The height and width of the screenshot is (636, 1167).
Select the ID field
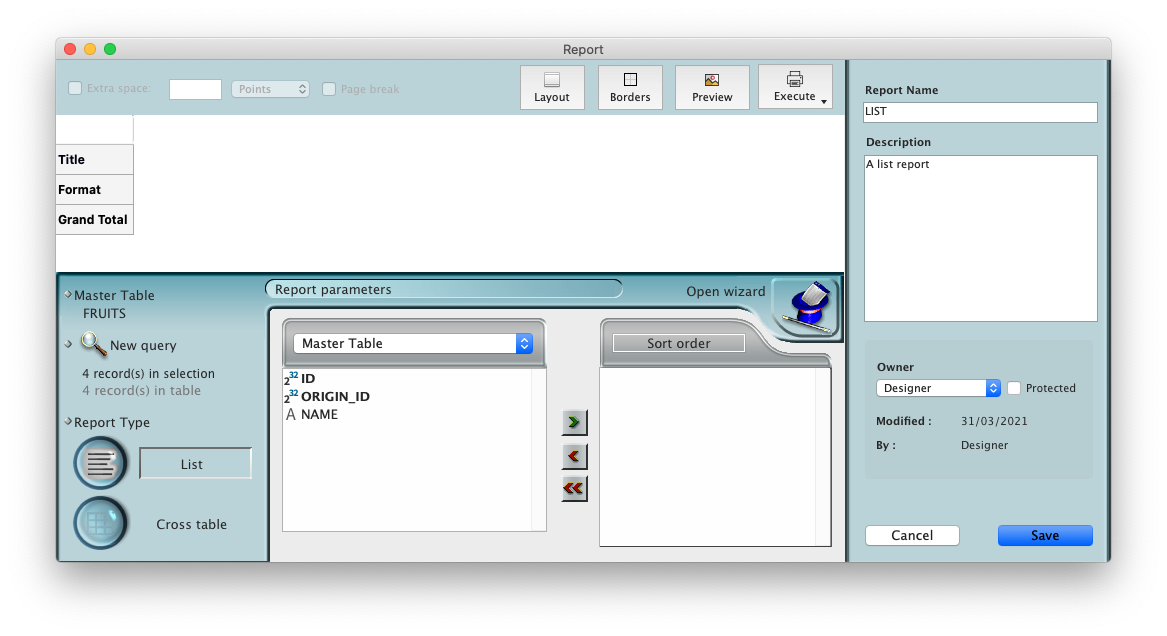point(407,379)
